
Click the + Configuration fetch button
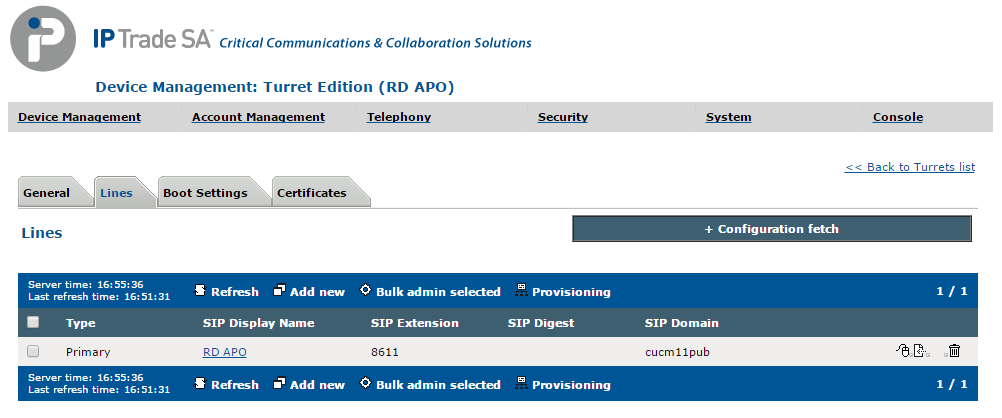click(x=771, y=229)
